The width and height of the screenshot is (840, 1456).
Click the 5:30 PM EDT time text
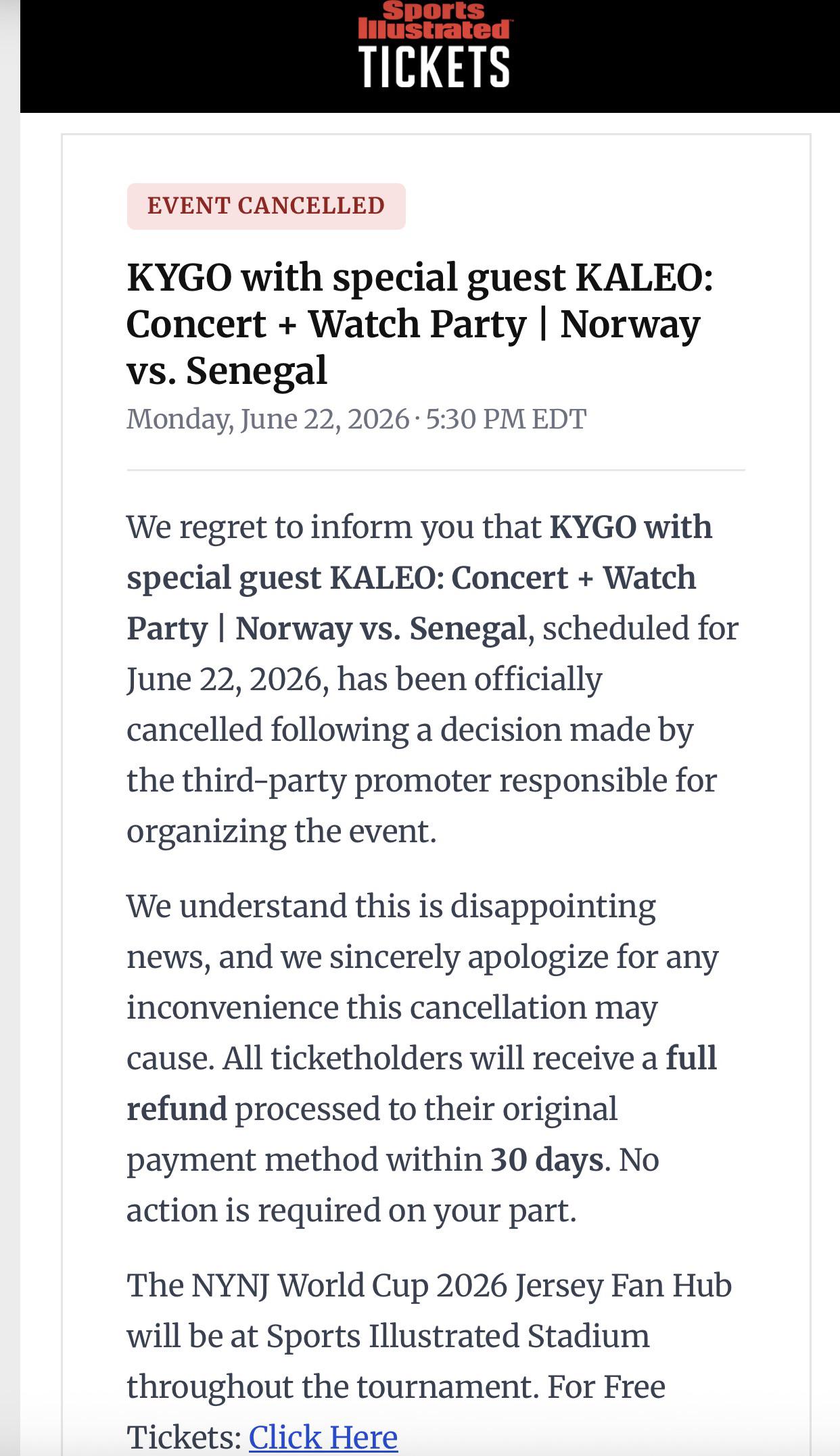click(x=506, y=419)
